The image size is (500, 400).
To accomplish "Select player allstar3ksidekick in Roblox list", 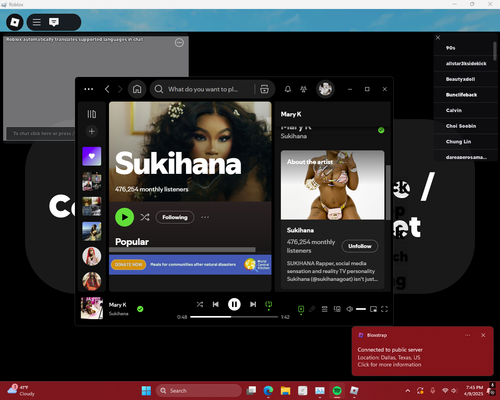I will [466, 63].
